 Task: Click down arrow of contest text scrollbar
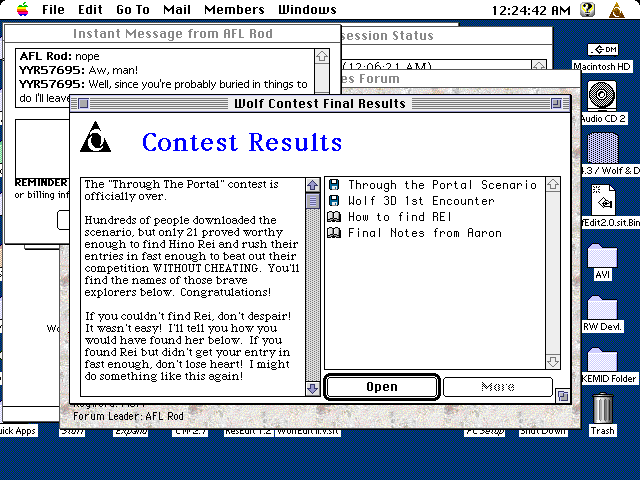click(x=313, y=388)
